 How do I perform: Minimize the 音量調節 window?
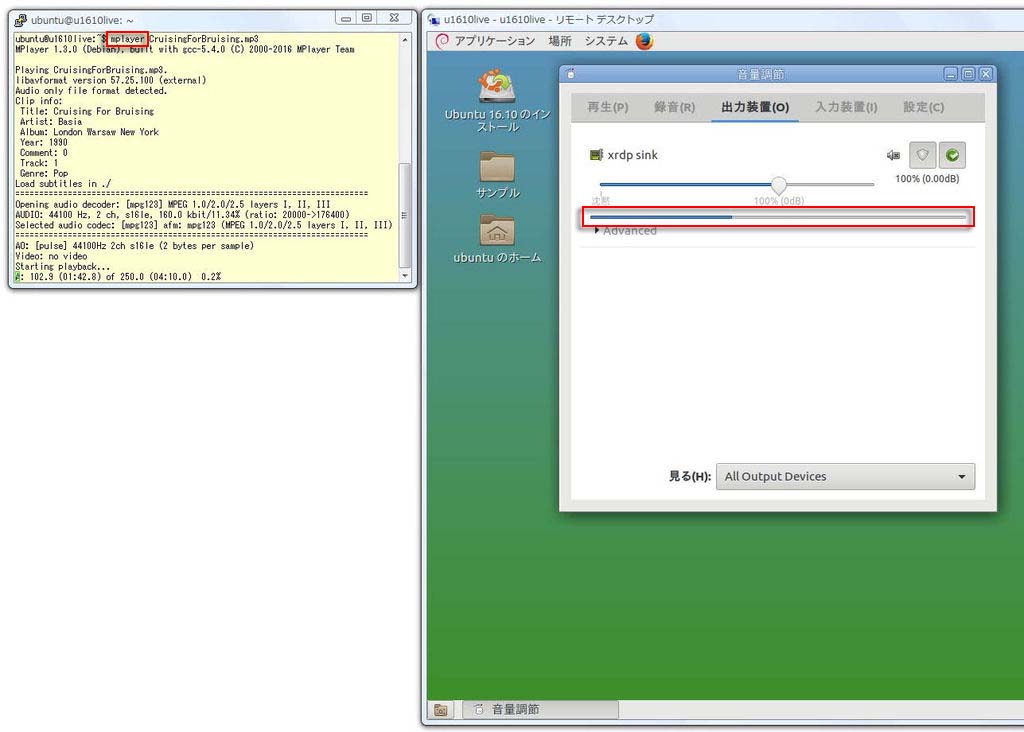pos(951,74)
